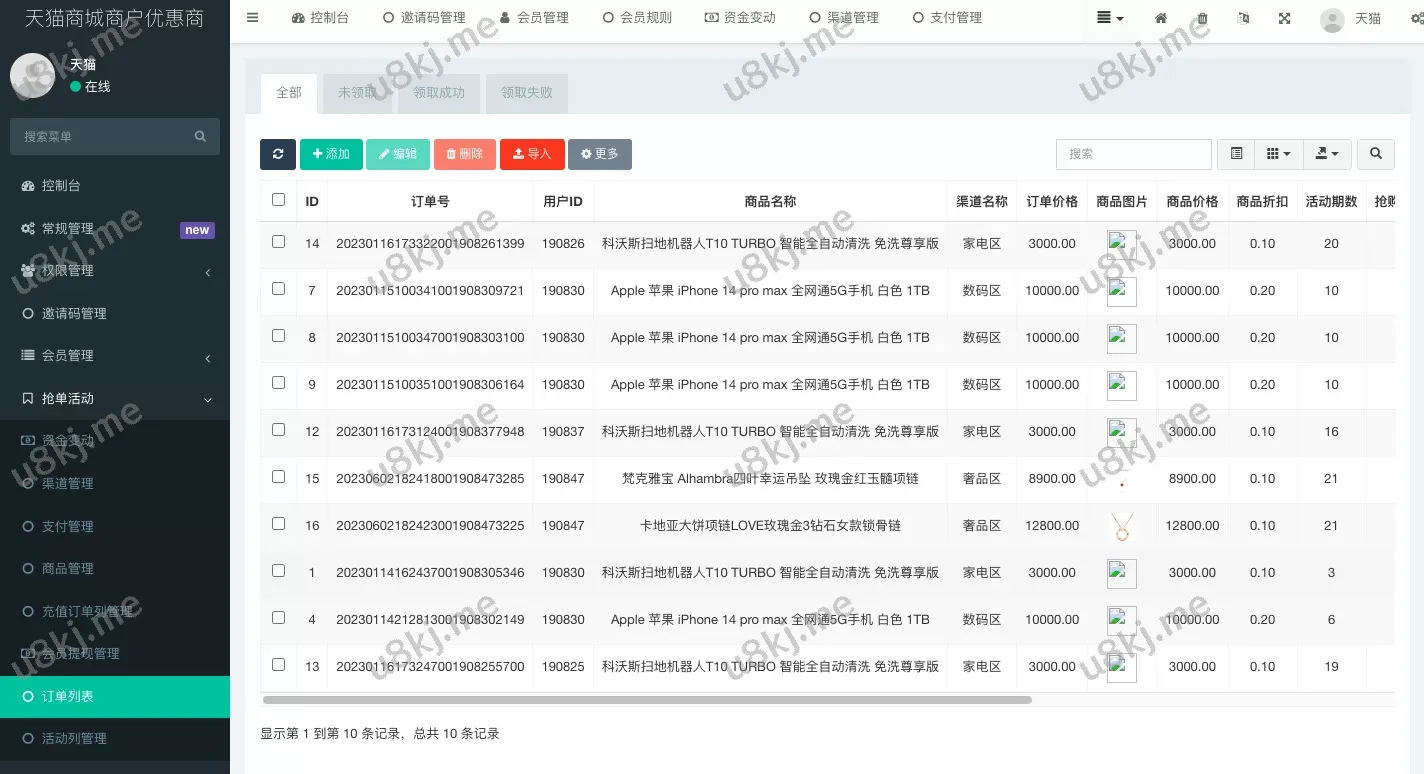Open the home icon in top bar

1161,18
